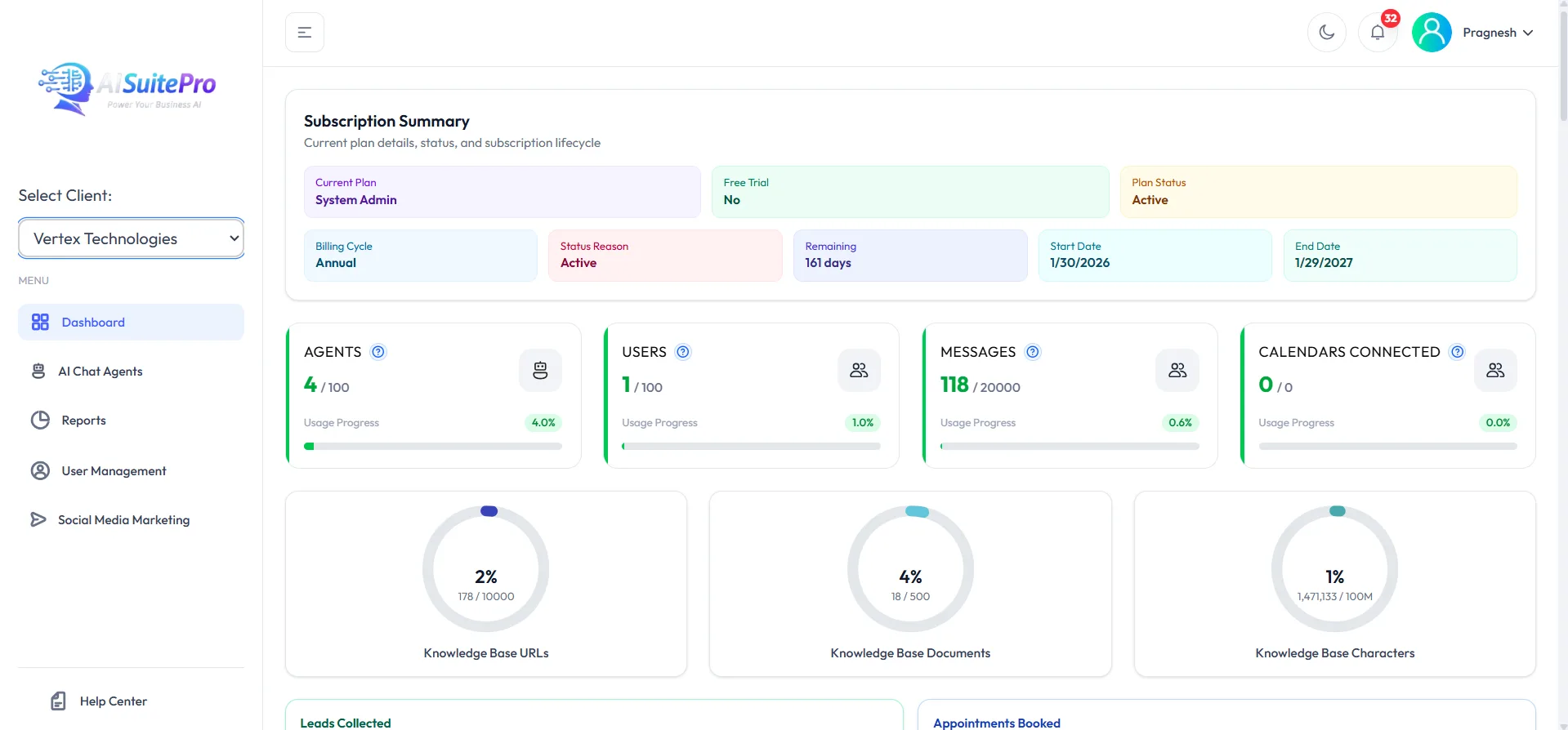Click the AGENTS usage progress bar

433,447
